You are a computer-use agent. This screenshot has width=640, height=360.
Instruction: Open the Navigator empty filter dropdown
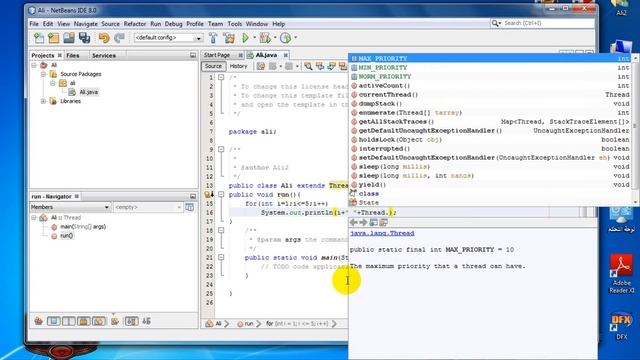[179, 207]
